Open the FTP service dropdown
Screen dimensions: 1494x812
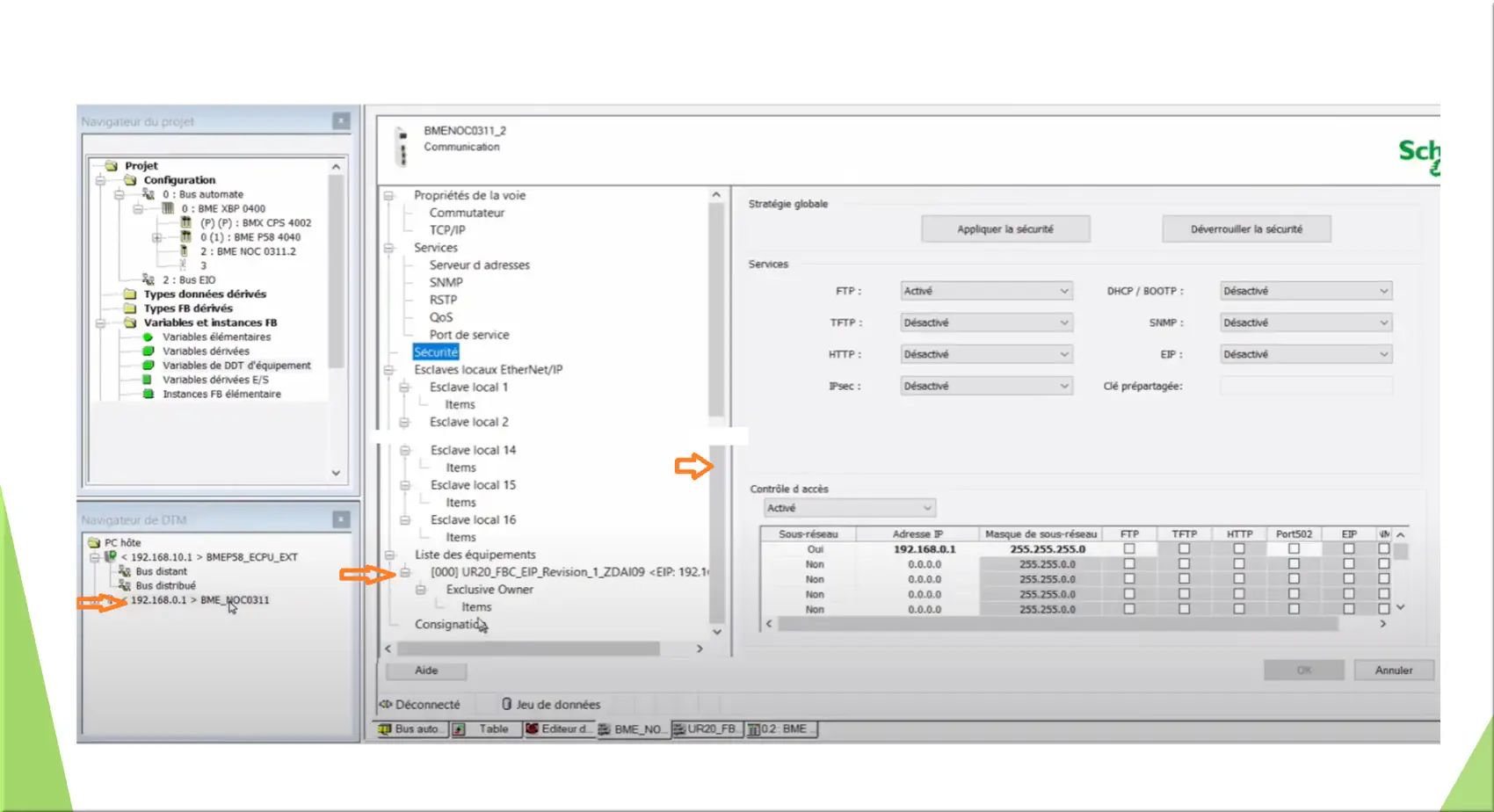coord(986,291)
